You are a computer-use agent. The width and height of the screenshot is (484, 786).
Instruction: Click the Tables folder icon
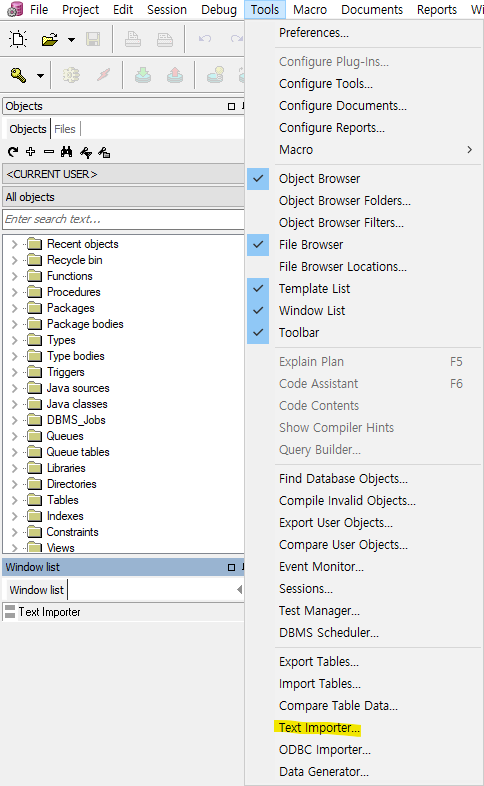coord(35,500)
